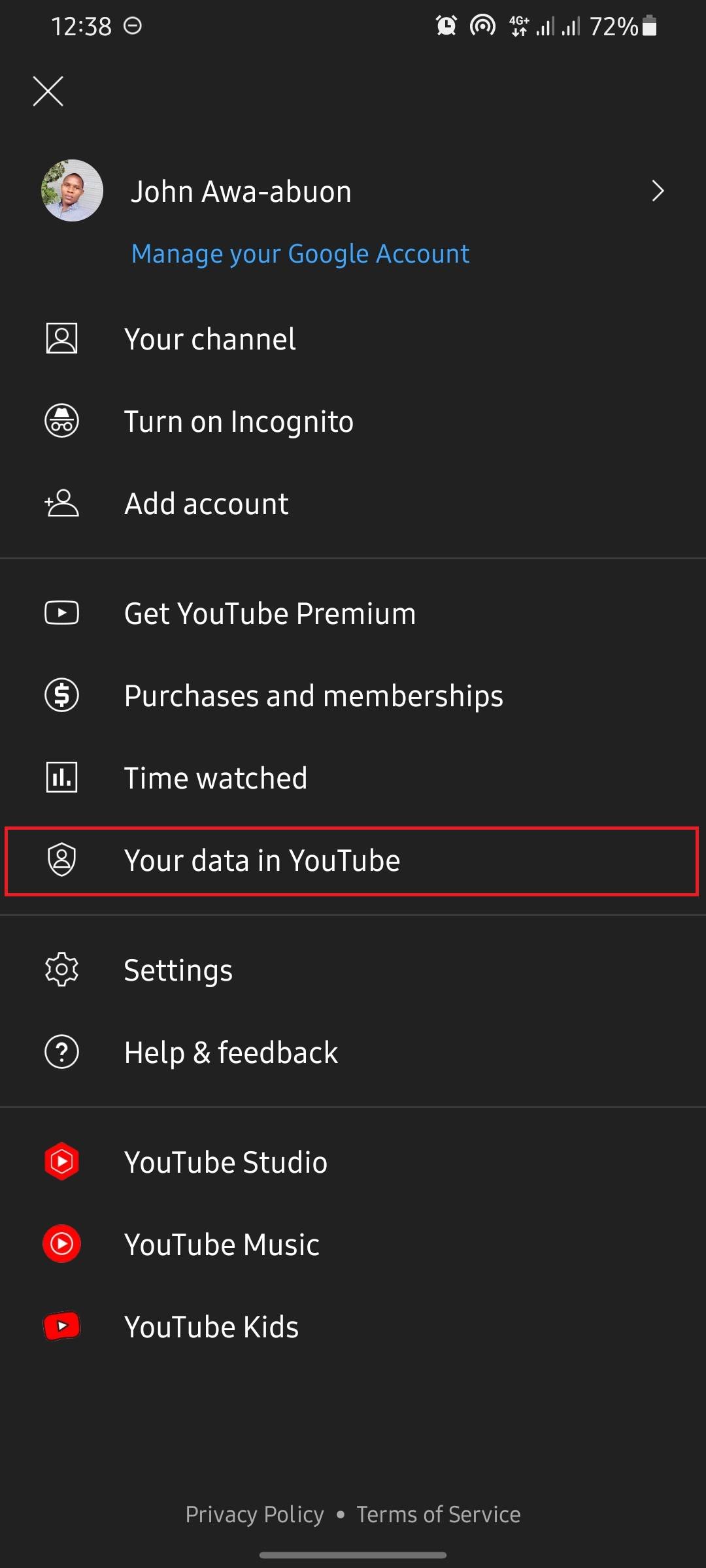Open Your data in YouTube
This screenshot has width=706, height=1568.
coord(262,860)
